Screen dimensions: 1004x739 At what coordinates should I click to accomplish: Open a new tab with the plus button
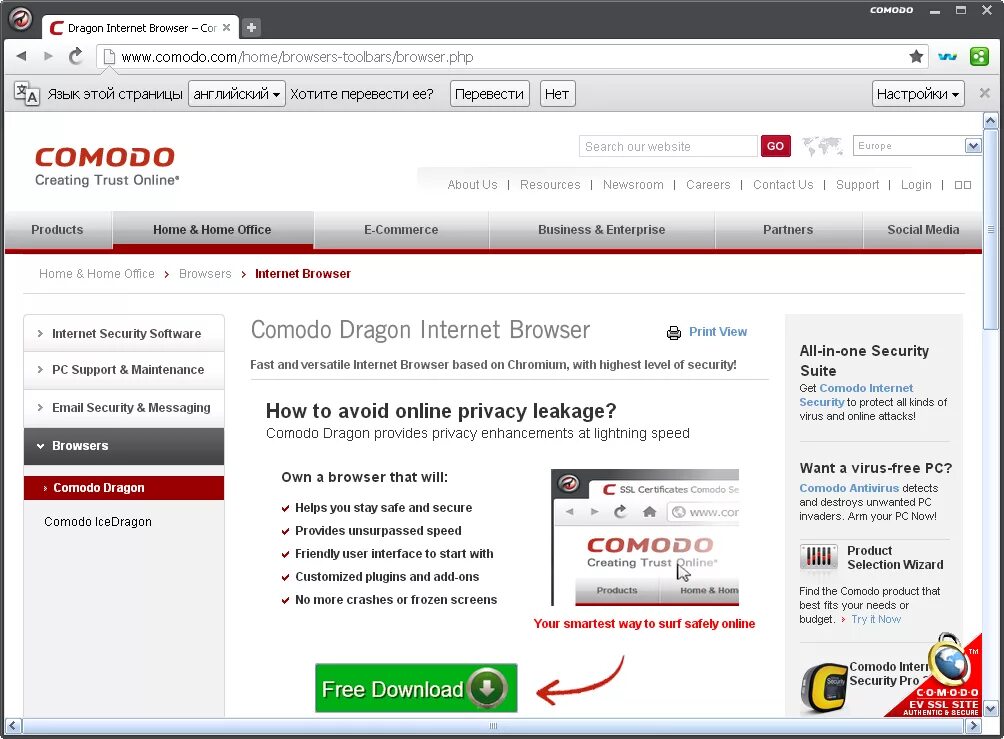coord(252,27)
